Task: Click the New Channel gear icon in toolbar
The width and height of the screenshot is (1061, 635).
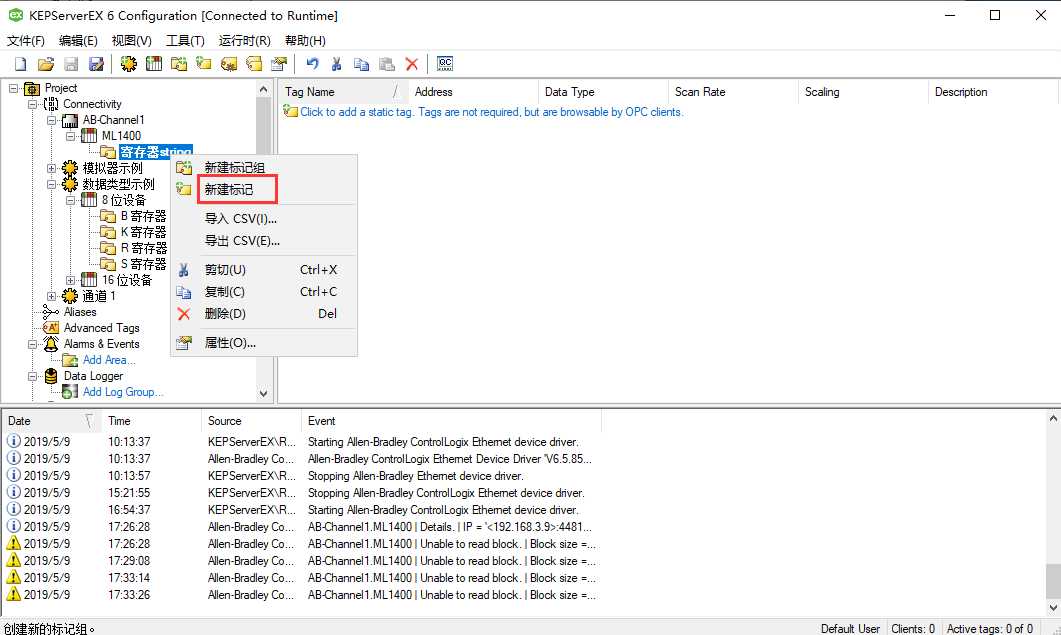Action: 129,64
